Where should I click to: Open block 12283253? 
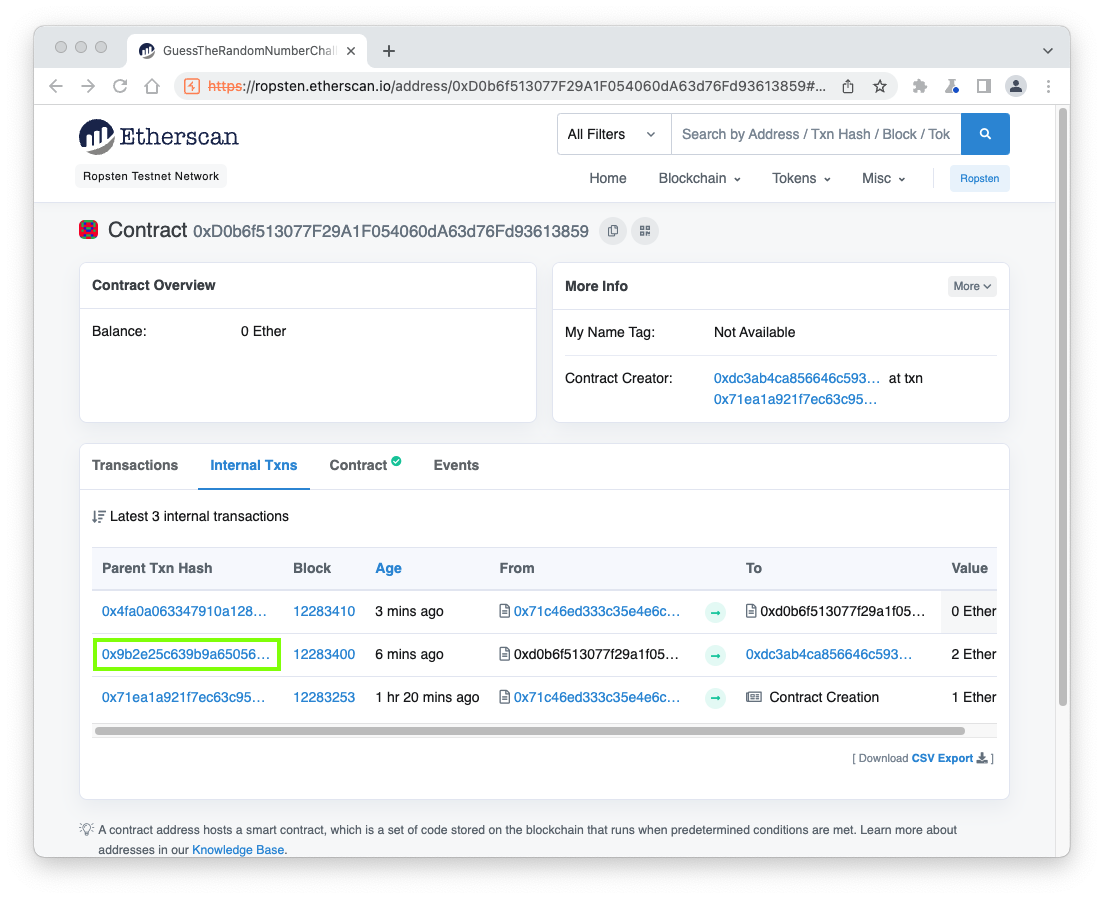[324, 697]
